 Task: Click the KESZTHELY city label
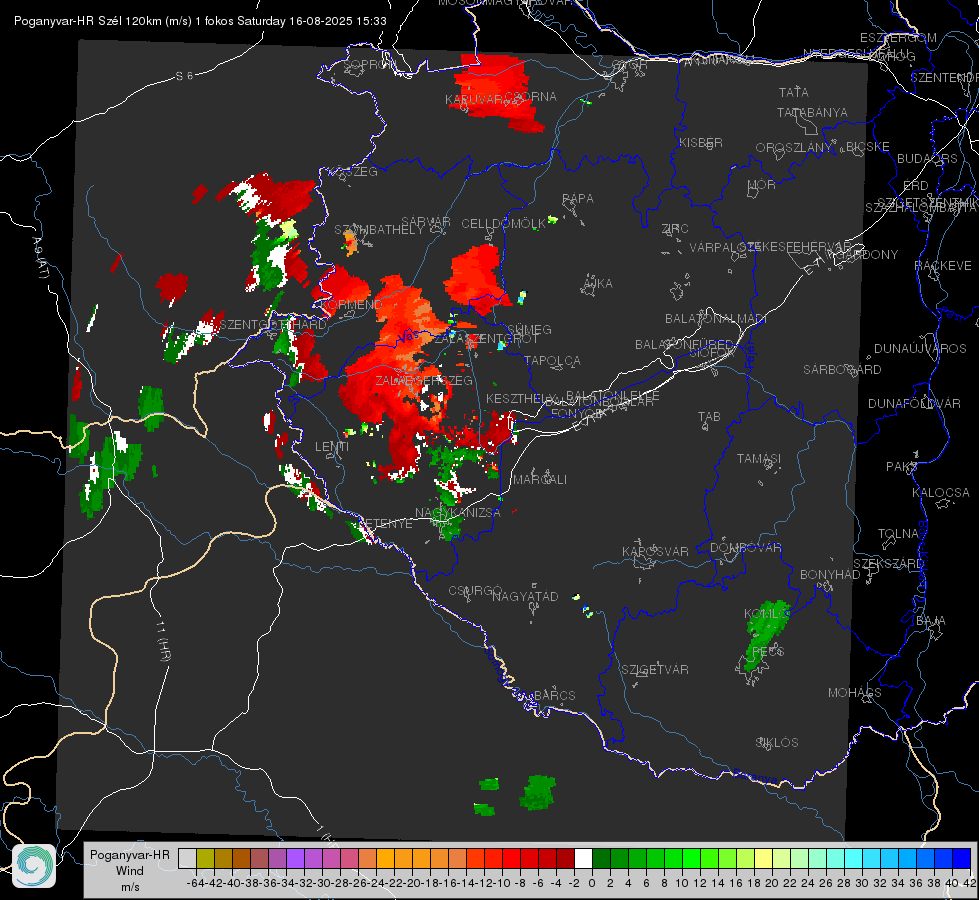(x=521, y=398)
